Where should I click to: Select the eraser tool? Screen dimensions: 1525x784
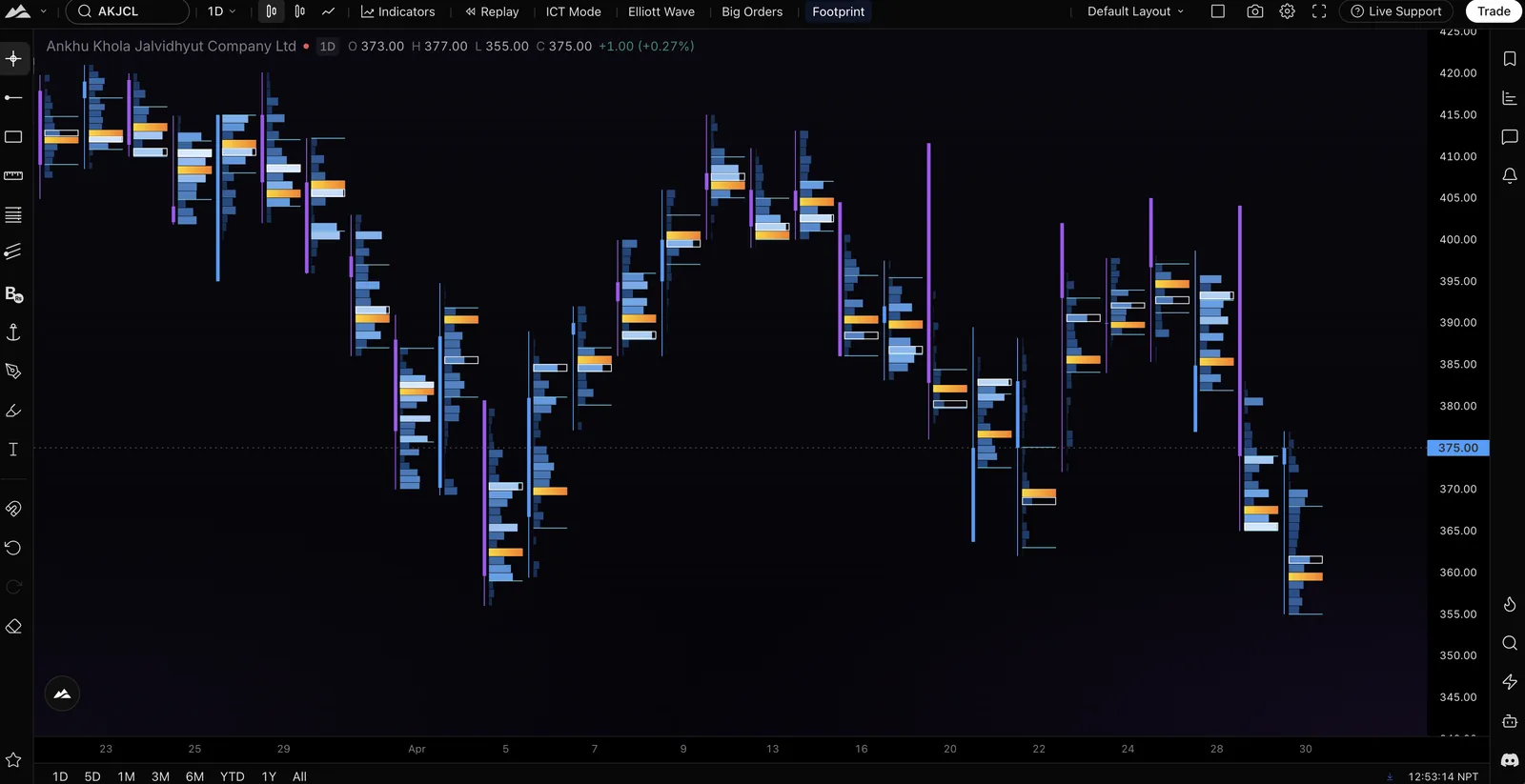coord(13,626)
